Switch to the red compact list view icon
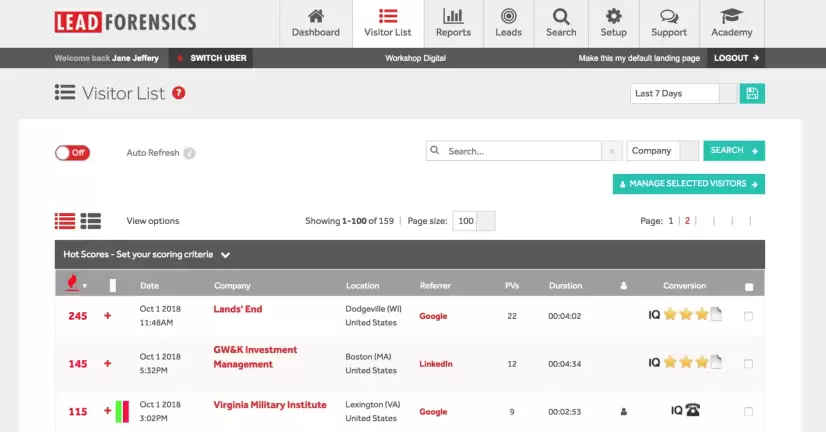The height and width of the screenshot is (432, 826). [65, 221]
